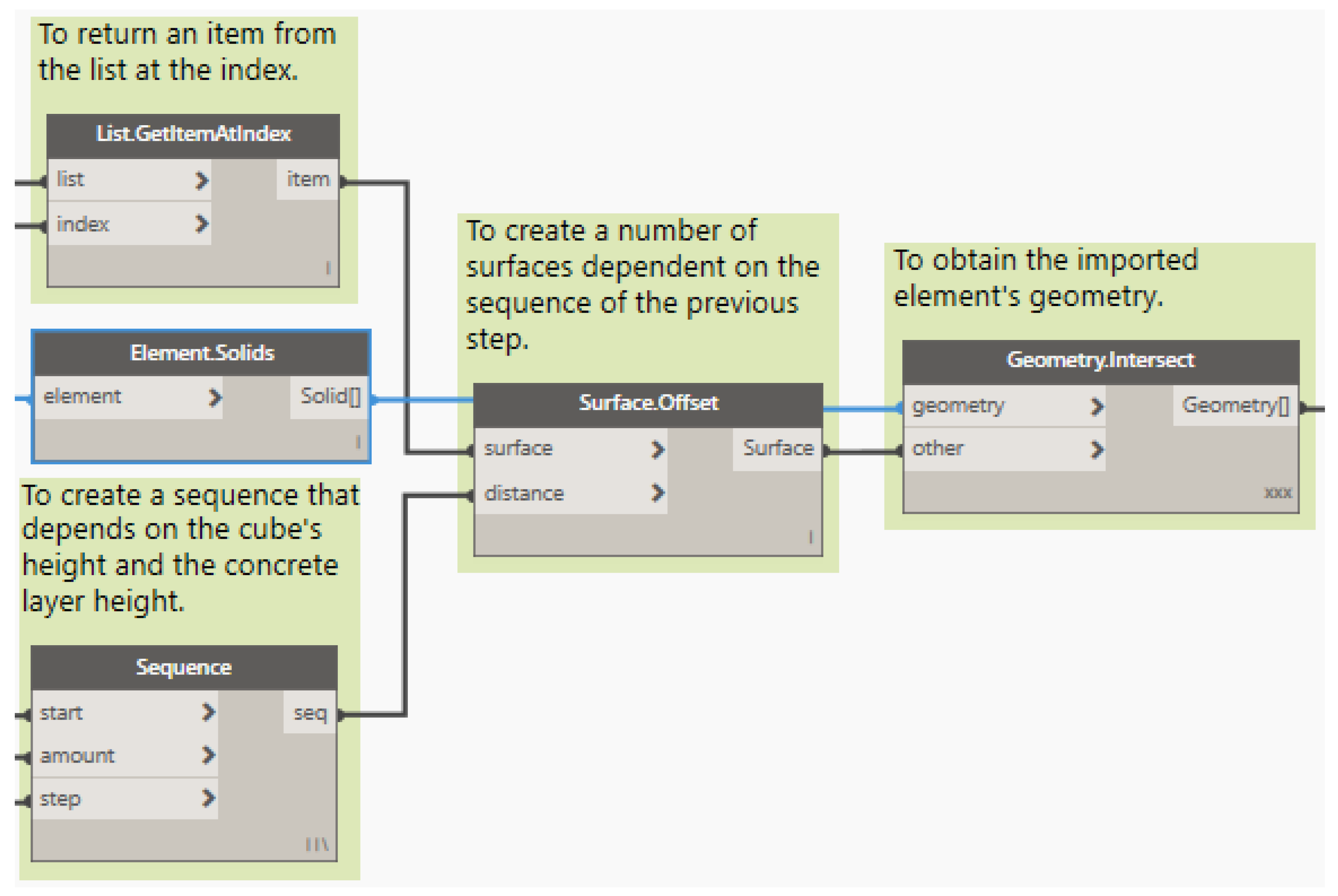This screenshot has height=896, width=1338.
Task: Click the lacing icon on Sequence node
Action: (x=317, y=844)
